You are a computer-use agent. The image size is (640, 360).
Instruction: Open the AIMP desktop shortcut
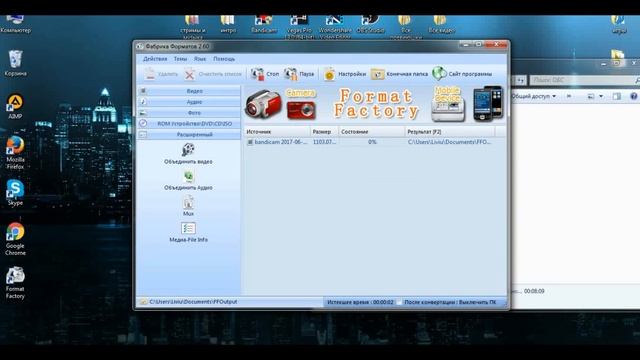[15, 106]
